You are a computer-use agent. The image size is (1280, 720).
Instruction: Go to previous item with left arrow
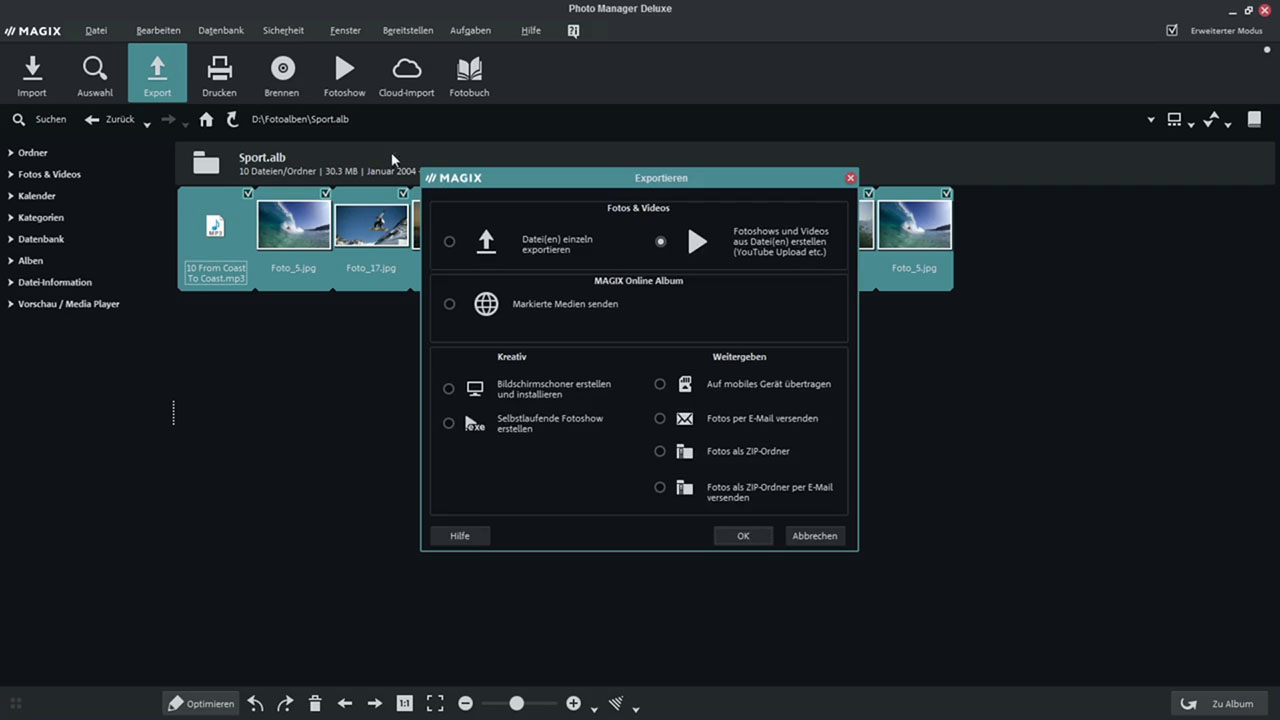click(345, 703)
